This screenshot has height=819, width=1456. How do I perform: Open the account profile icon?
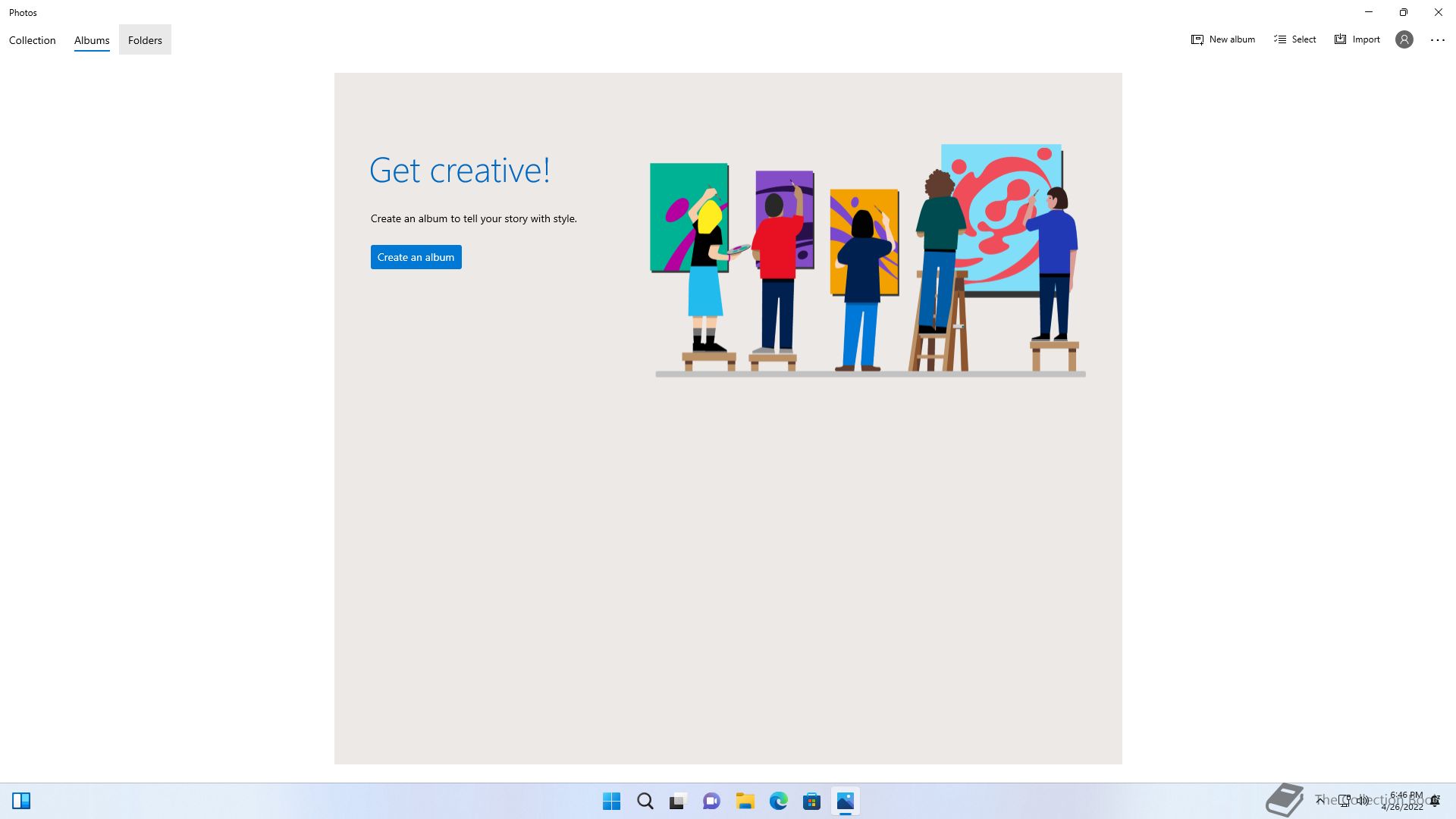1404,39
